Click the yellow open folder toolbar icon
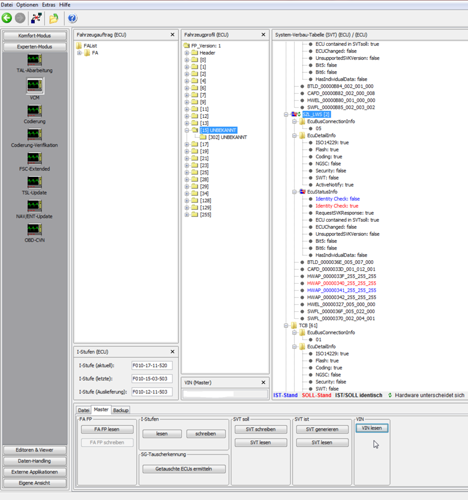The height and width of the screenshot is (500, 468). tap(54, 18)
